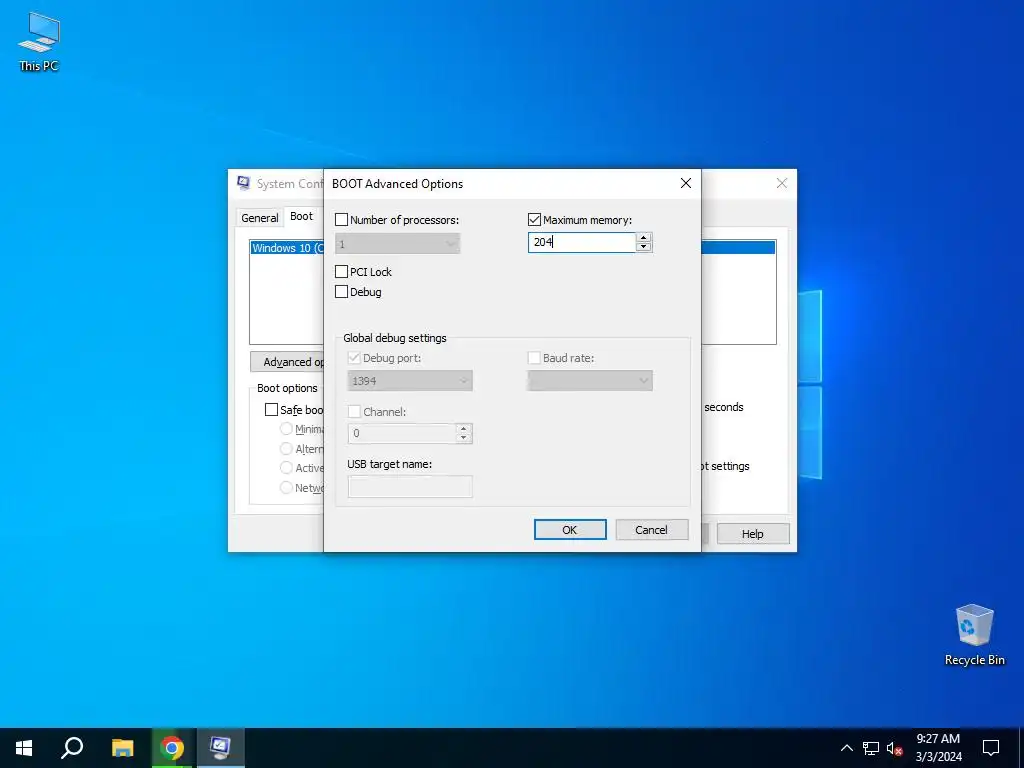Show hidden system tray icons
Image resolution: width=1024 pixels, height=768 pixels.
(846, 748)
